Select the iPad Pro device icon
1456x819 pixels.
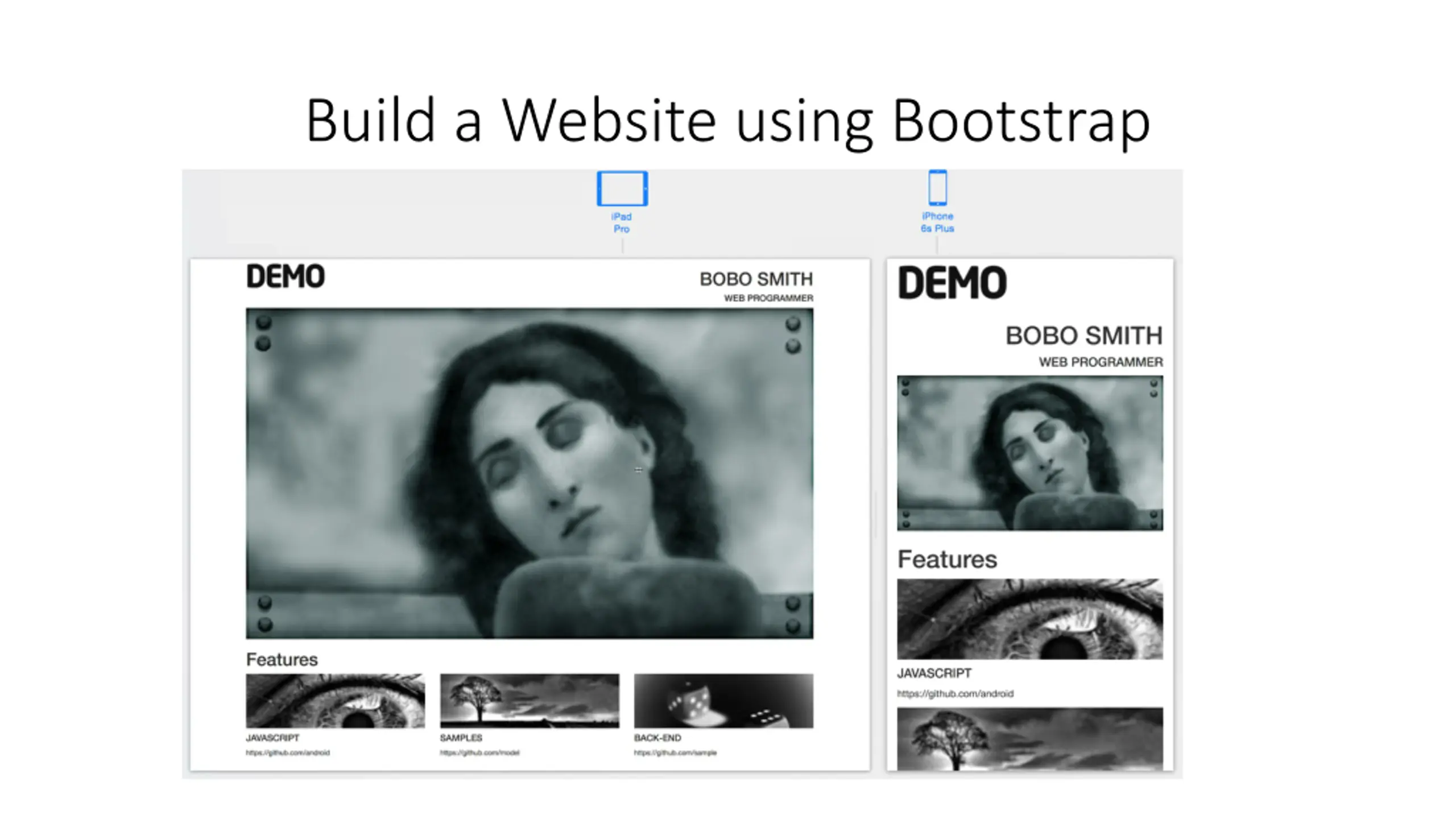click(x=622, y=188)
